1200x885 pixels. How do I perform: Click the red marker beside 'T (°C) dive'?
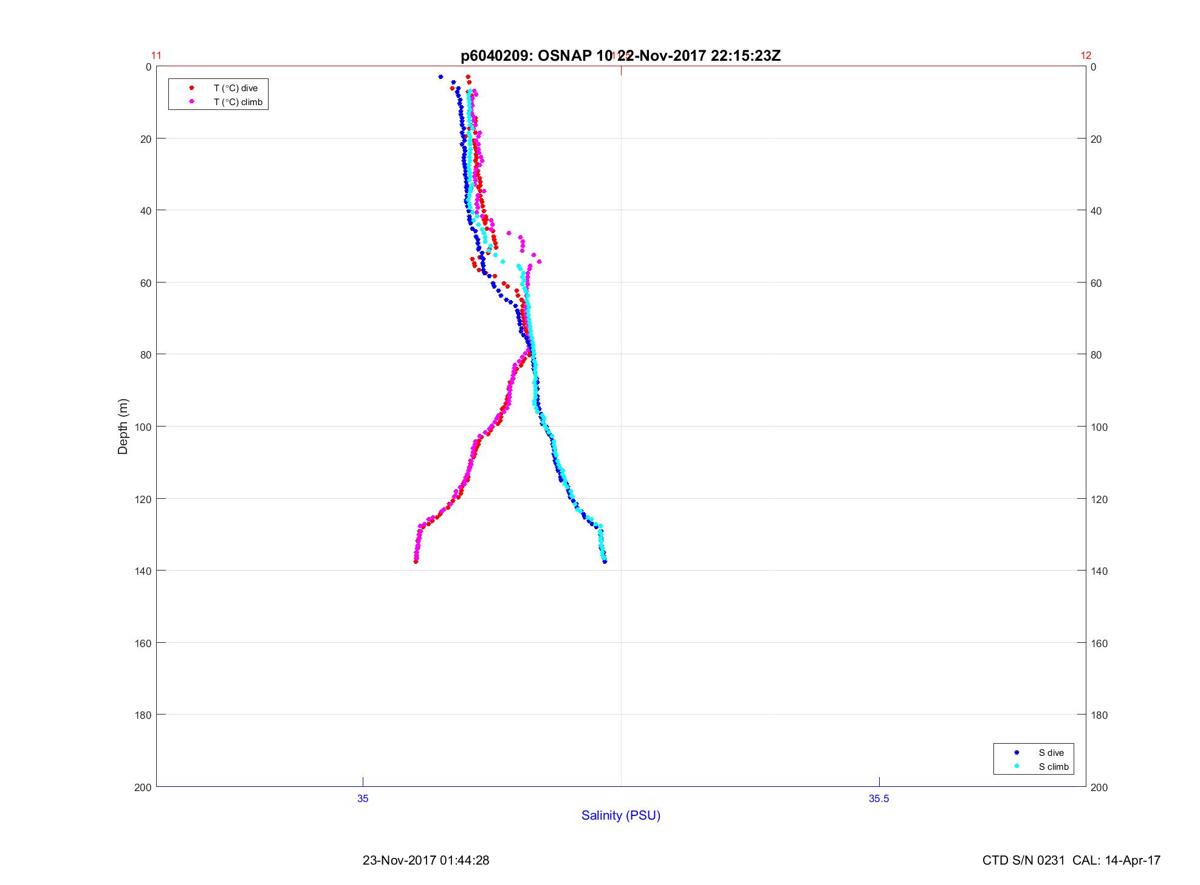pyautogui.click(x=191, y=88)
